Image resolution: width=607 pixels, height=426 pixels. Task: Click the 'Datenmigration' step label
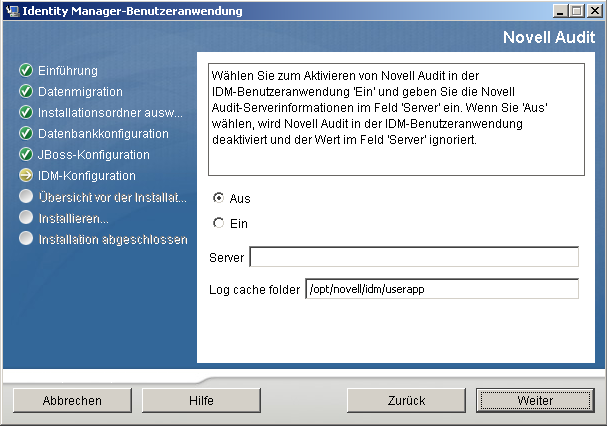point(80,92)
